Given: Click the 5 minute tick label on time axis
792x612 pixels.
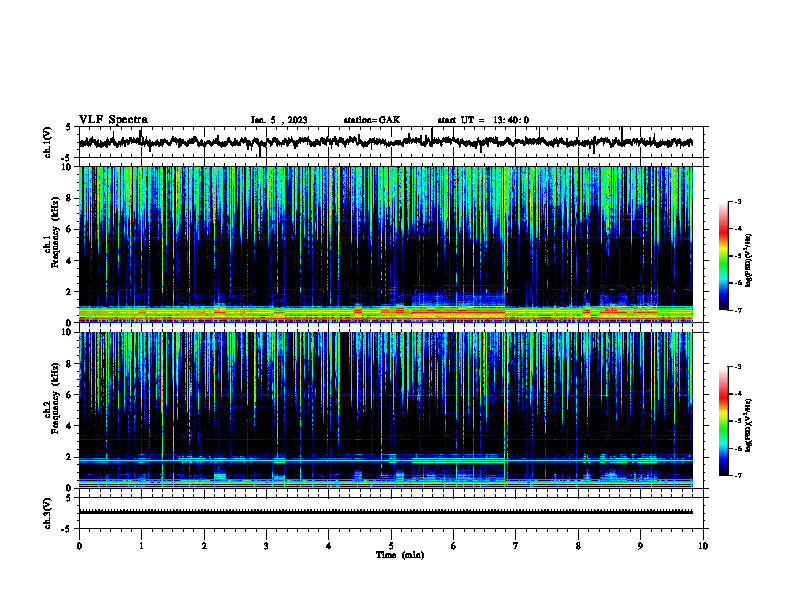Looking at the screenshot, I should 391,546.
